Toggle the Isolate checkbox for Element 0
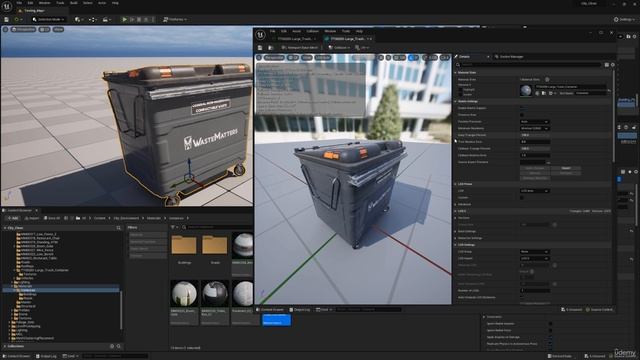640x360 pixels. pos(460,94)
